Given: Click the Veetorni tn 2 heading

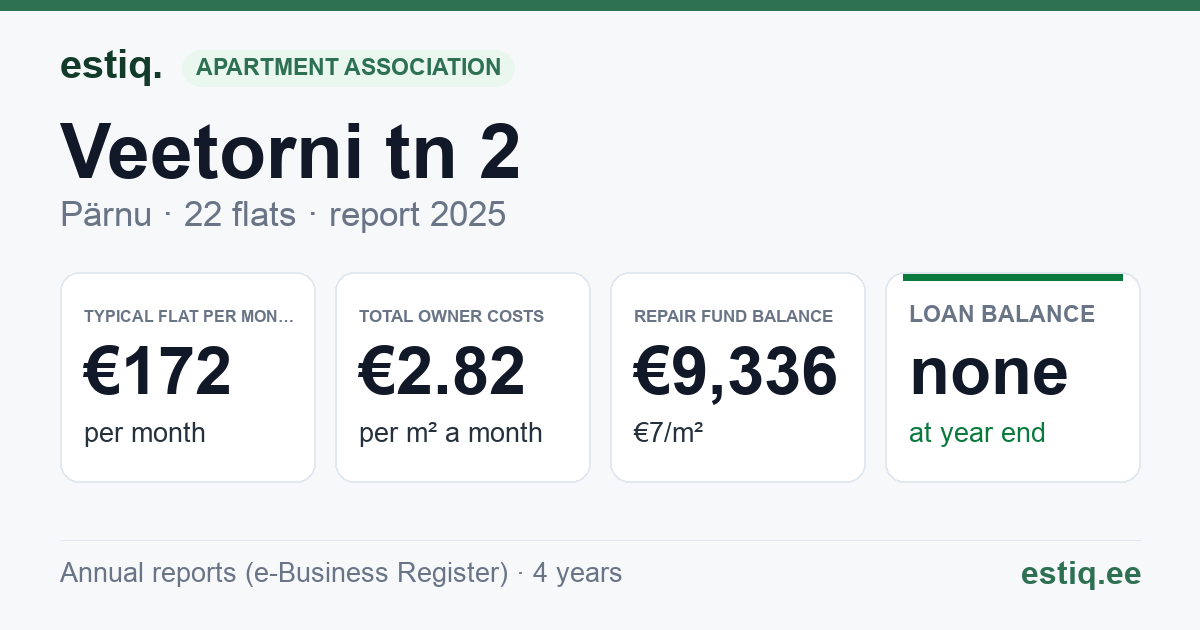Looking at the screenshot, I should pos(290,152).
